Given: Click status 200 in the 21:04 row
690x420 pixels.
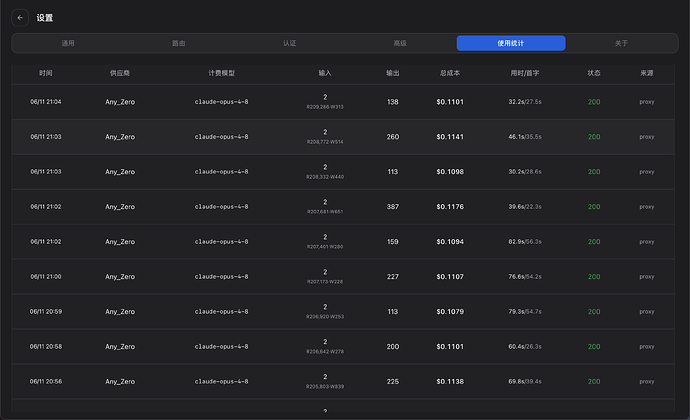Looking at the screenshot, I should tap(594, 102).
